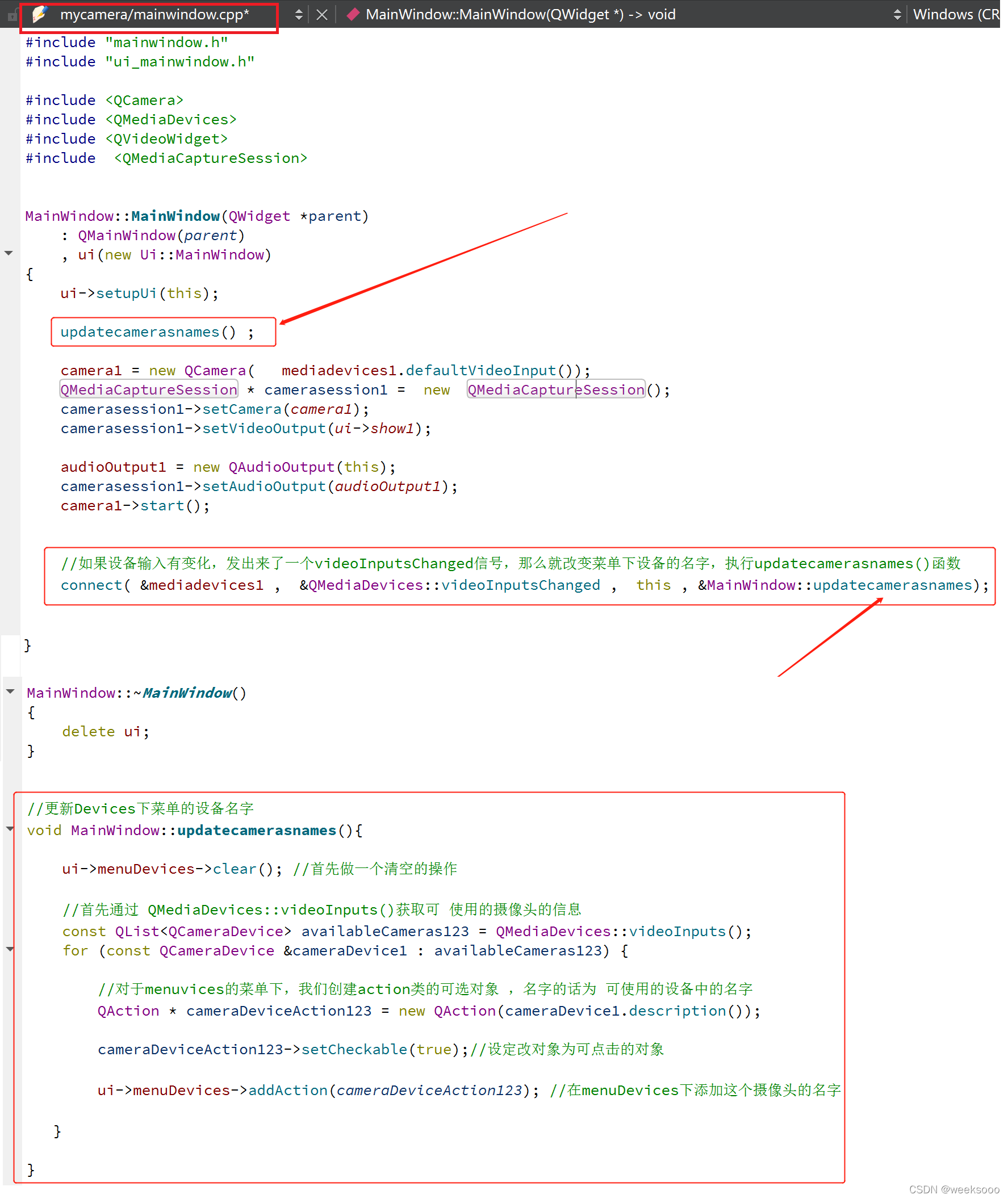Click the #include <QCamera> line

pyautogui.click(x=104, y=100)
